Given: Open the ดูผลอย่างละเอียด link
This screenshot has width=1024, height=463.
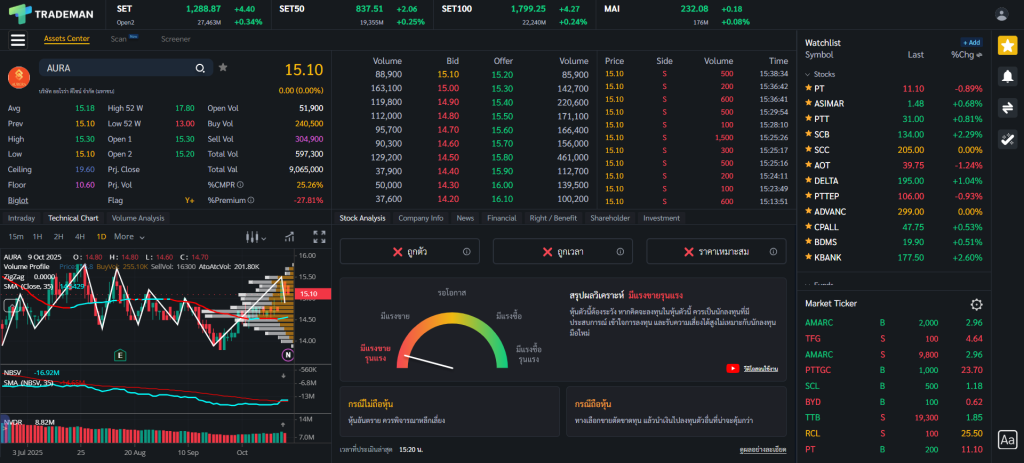Looking at the screenshot, I should 763,450.
